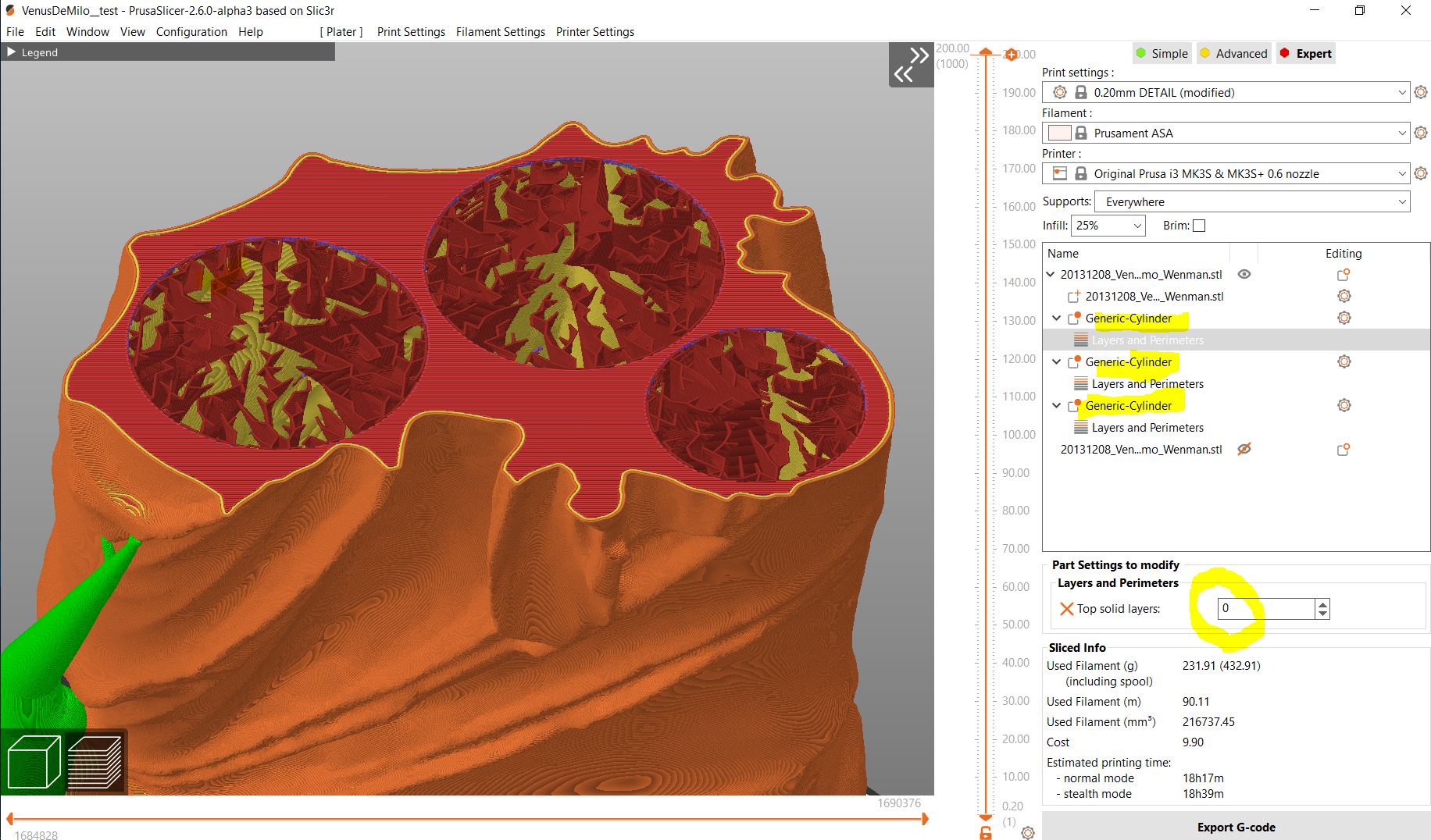The width and height of the screenshot is (1431, 840).
Task: Open the Help menu
Action: (251, 32)
